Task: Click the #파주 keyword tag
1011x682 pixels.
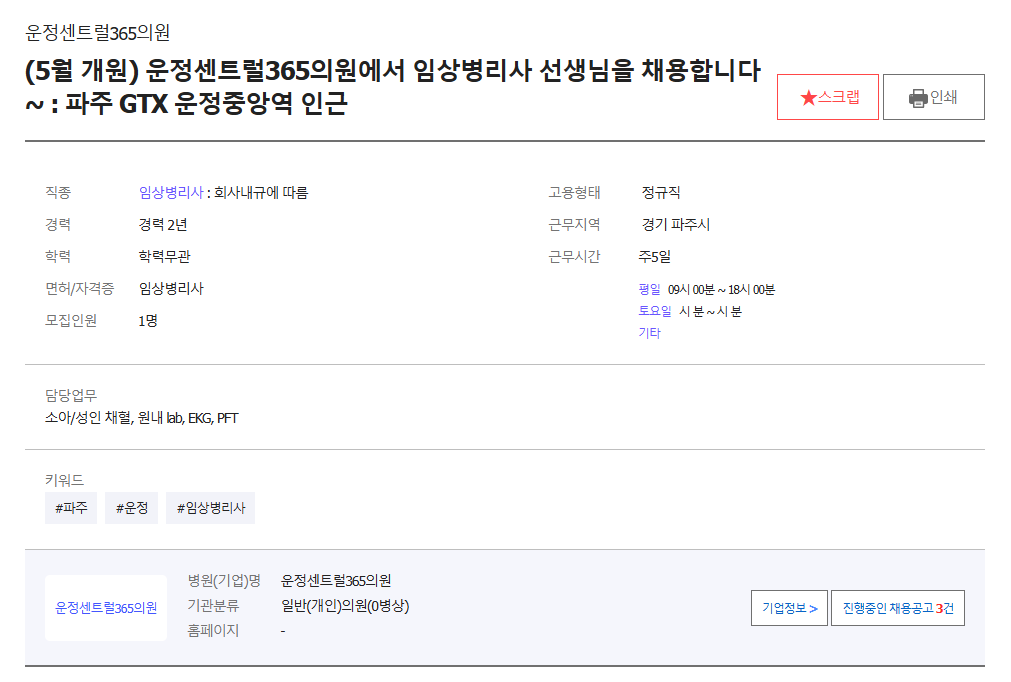Action: [x=71, y=508]
